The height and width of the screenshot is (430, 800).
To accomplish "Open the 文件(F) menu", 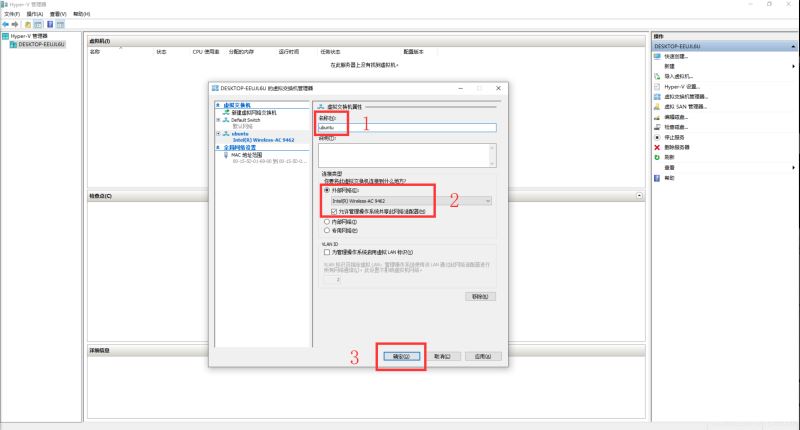I will 11,14.
